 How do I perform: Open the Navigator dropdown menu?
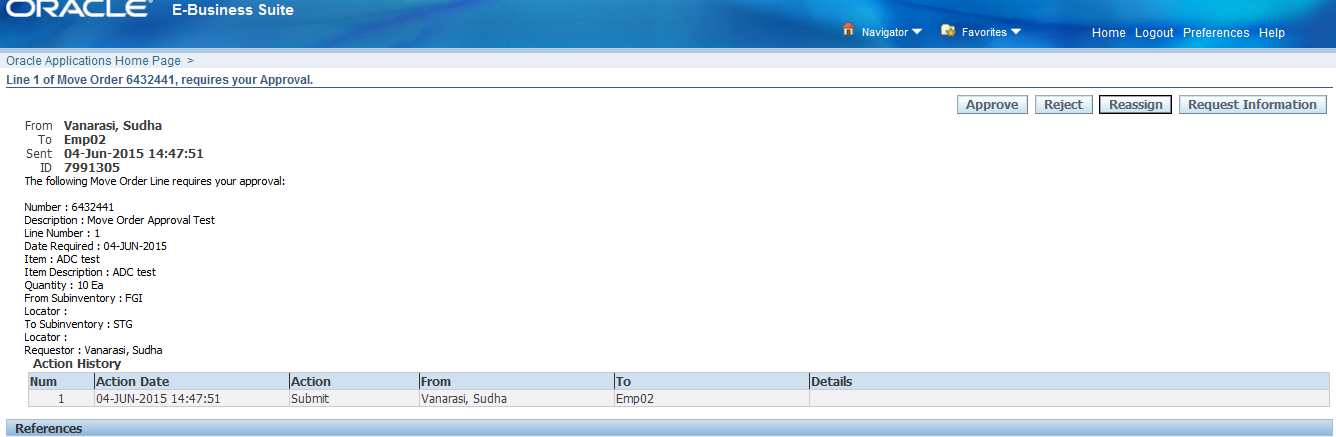tap(892, 32)
